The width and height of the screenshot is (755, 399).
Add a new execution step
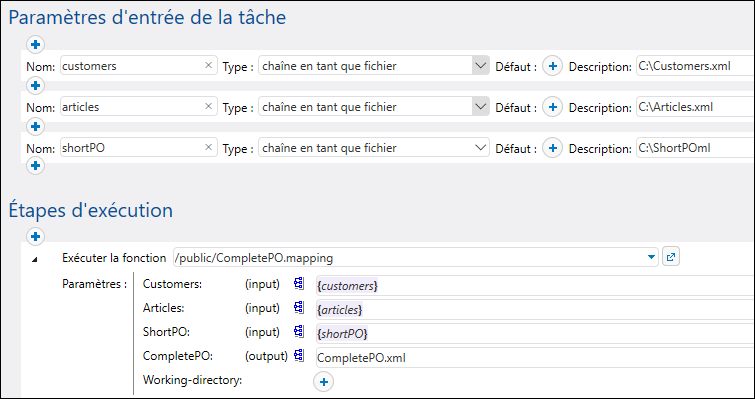[35, 236]
